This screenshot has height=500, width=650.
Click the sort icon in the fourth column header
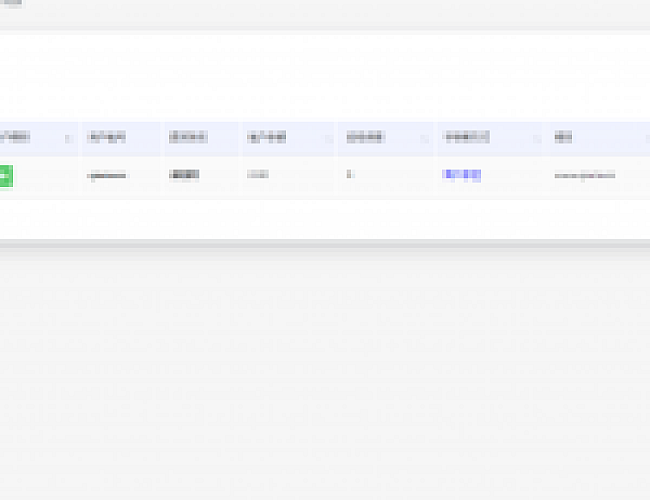(x=328, y=139)
